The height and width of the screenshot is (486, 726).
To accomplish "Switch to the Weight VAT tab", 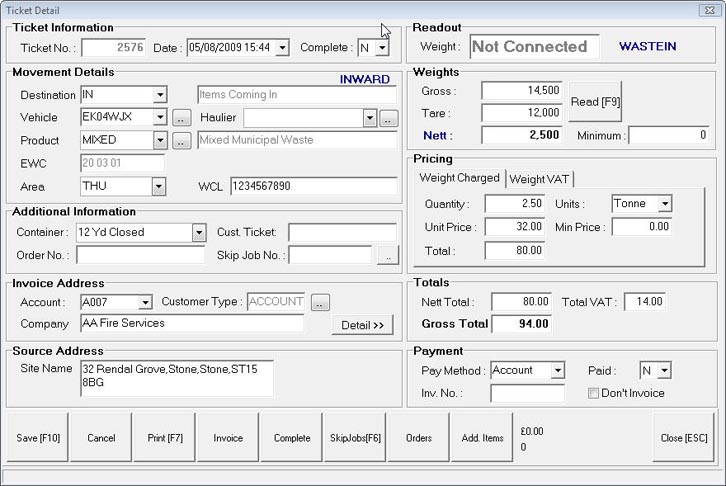I will point(540,179).
